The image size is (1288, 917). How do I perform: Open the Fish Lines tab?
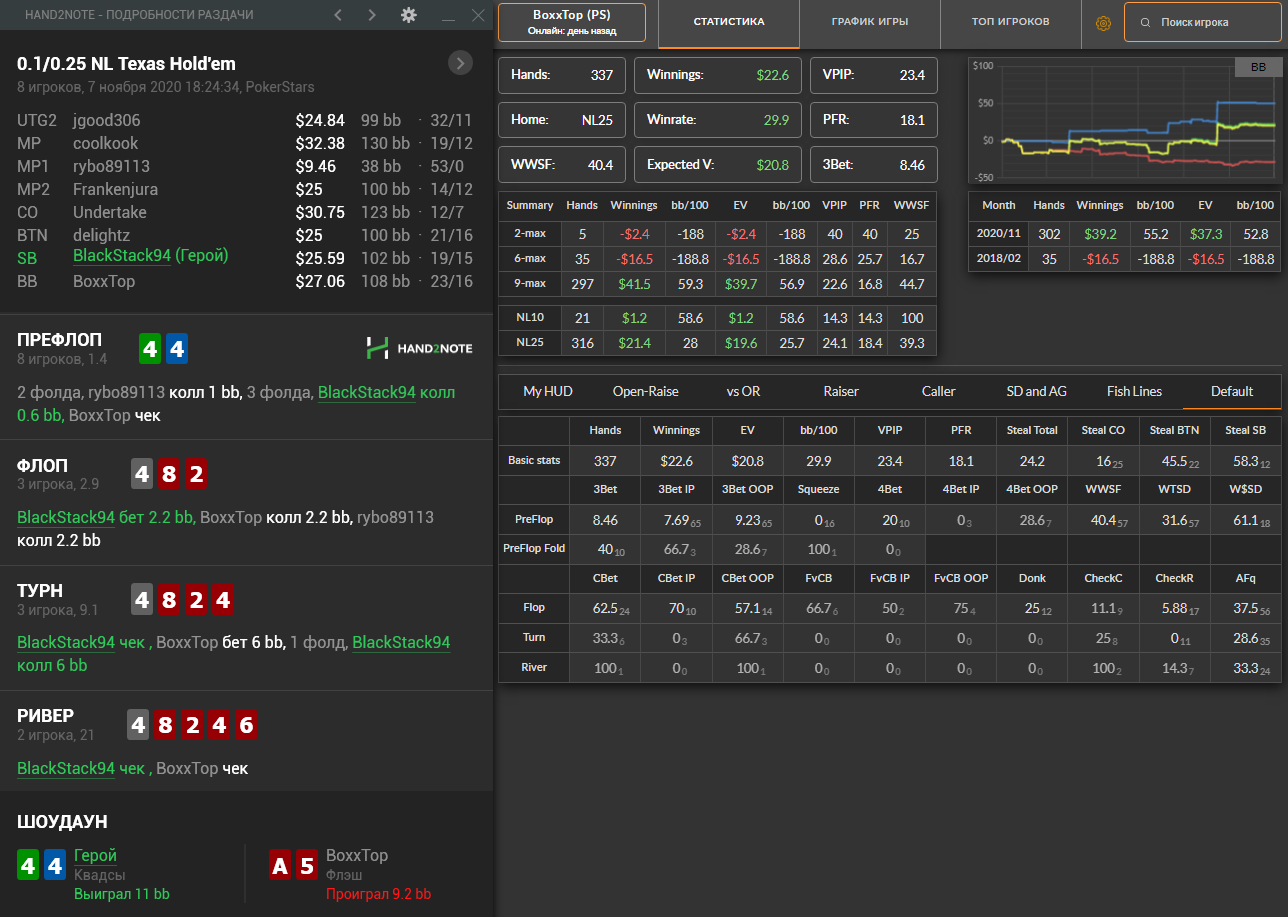tap(1134, 391)
